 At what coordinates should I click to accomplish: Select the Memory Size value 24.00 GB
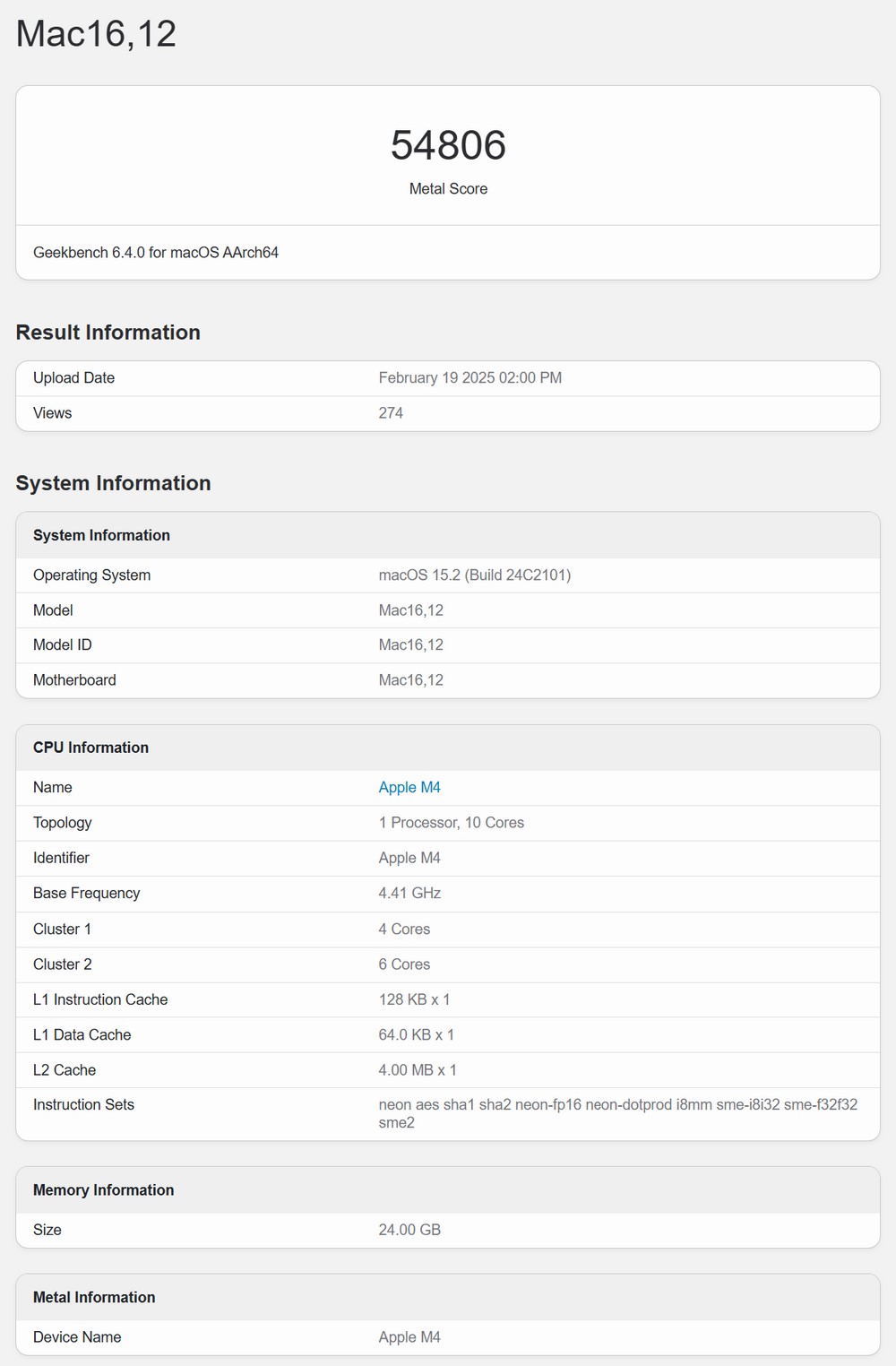coord(409,1230)
